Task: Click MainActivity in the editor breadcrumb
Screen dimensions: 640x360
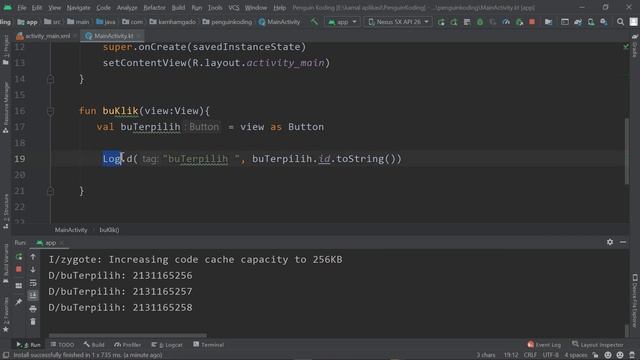Action: [x=71, y=230]
